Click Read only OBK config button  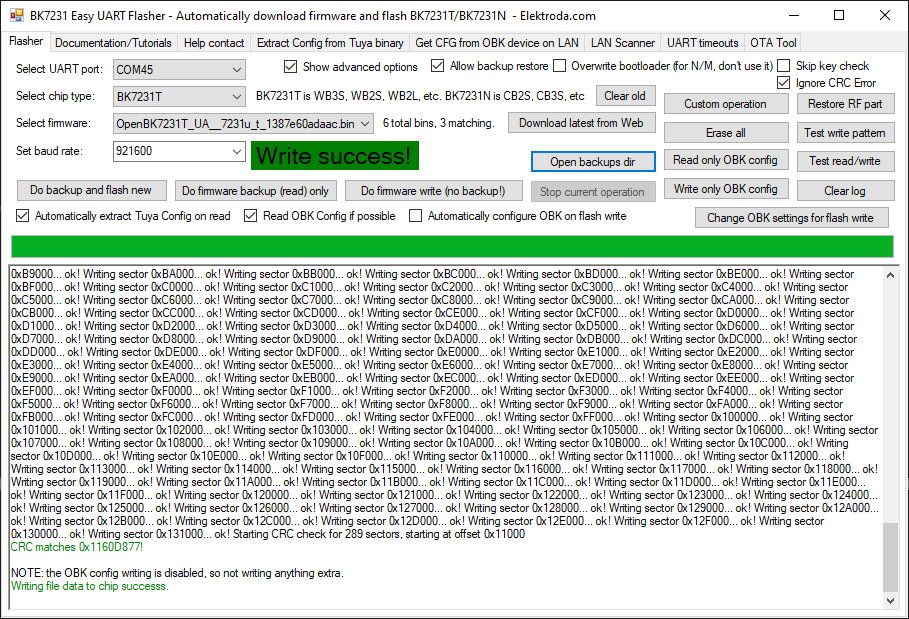725,160
